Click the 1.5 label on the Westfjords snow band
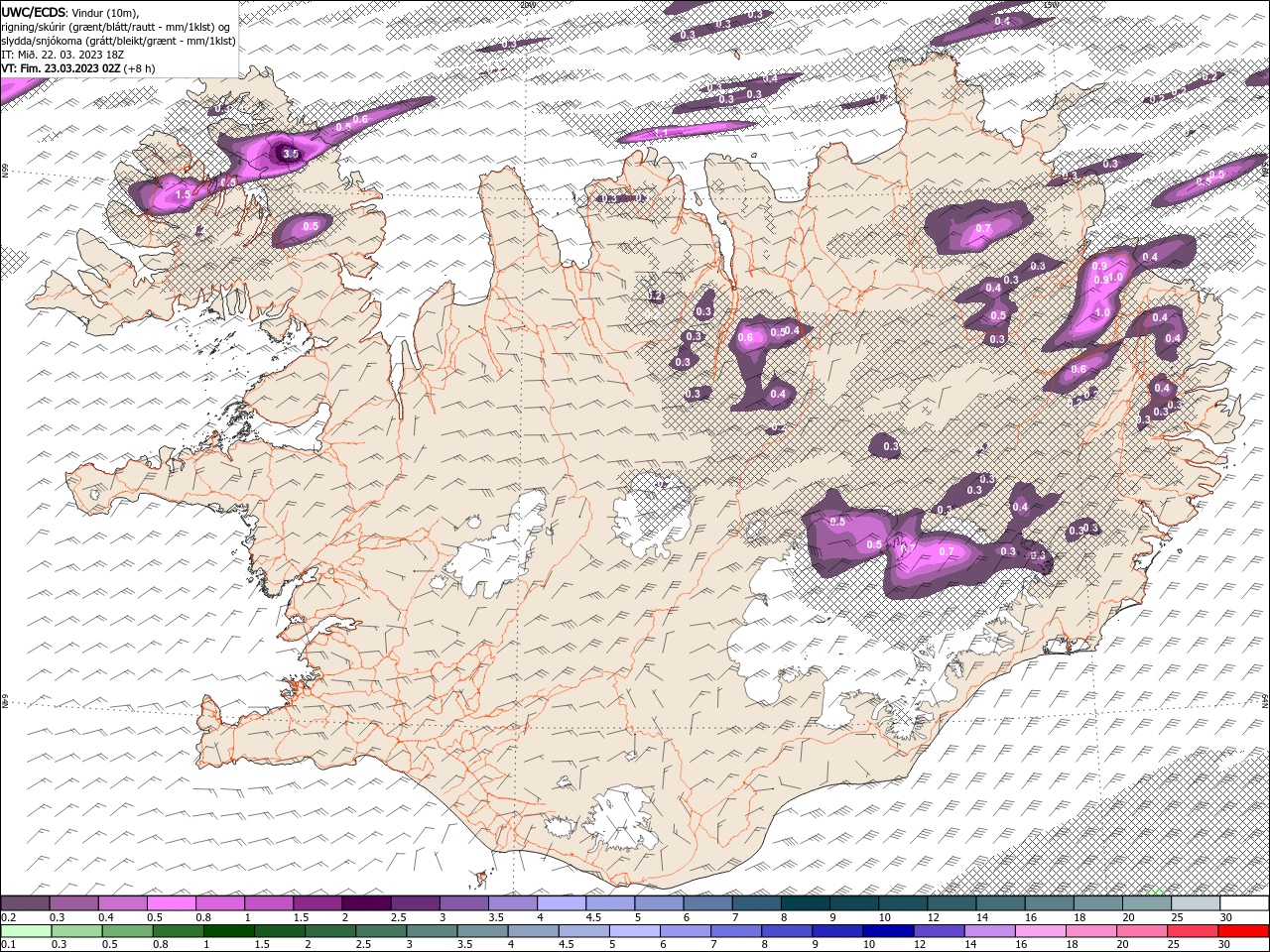Image resolution: width=1270 pixels, height=952 pixels. pos(183,195)
